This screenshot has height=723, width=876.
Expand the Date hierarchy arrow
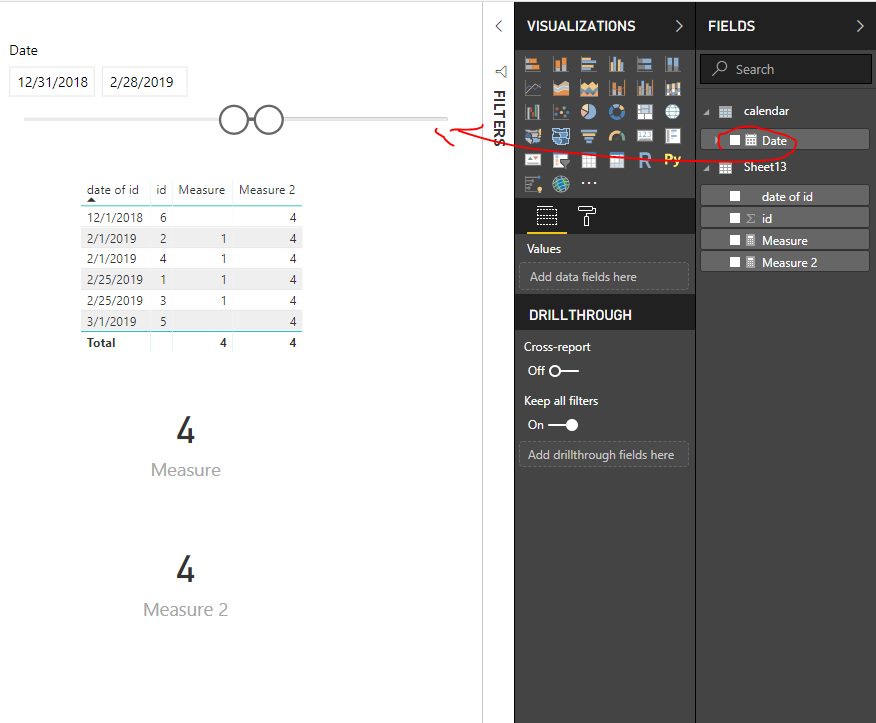click(716, 140)
